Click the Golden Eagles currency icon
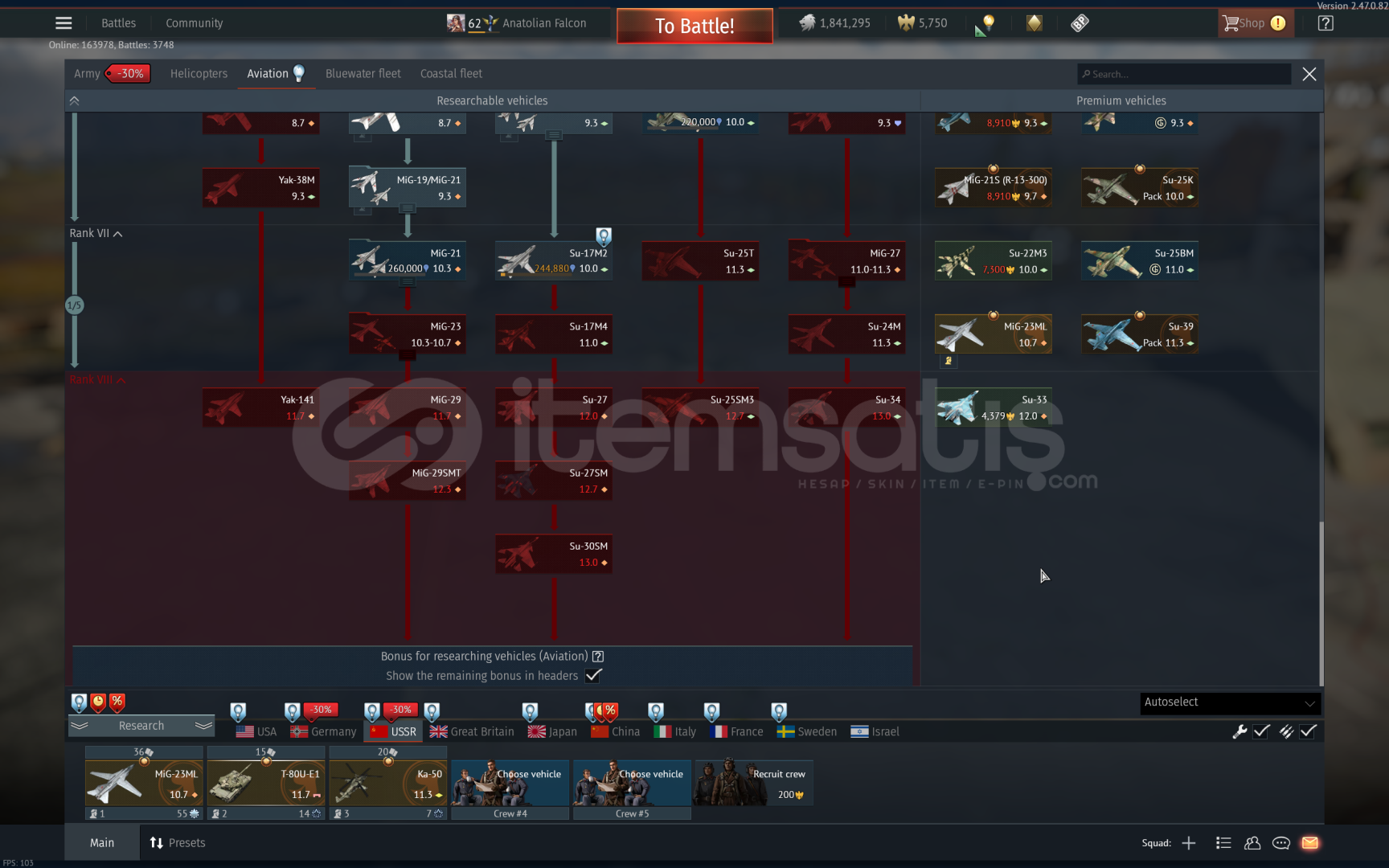The height and width of the screenshot is (868, 1389). 906,23
